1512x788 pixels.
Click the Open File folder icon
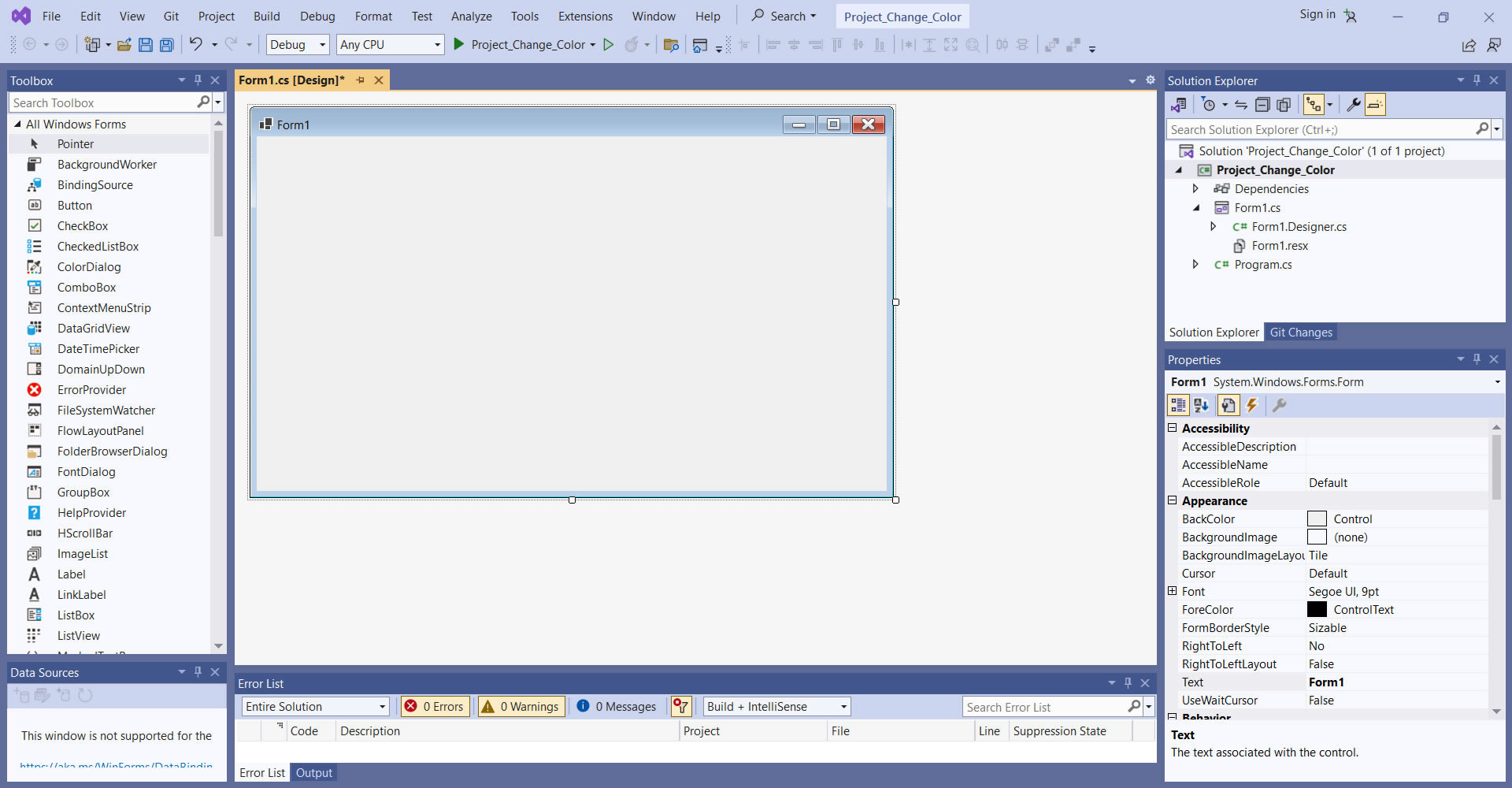(124, 45)
